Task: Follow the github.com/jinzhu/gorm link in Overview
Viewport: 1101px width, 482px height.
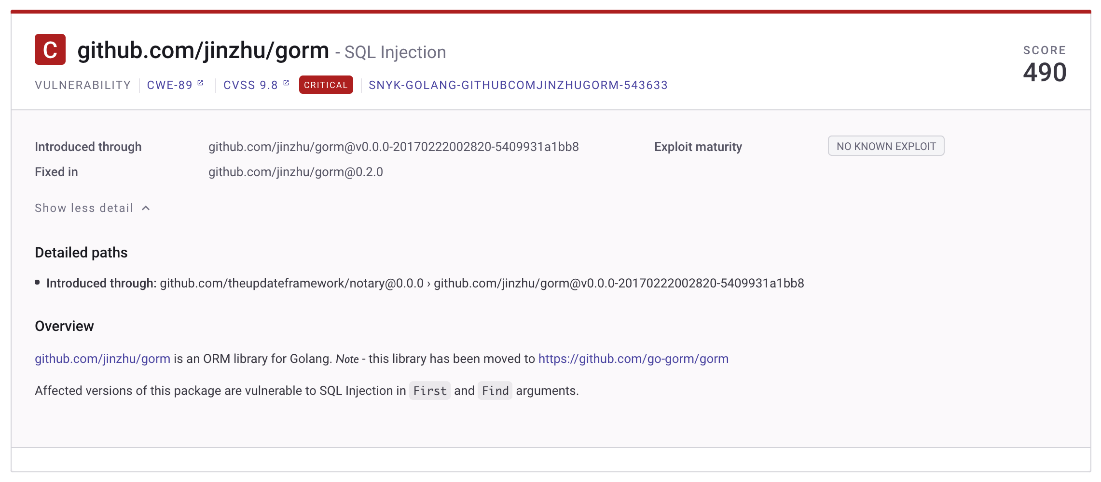Action: pyautogui.click(x=102, y=358)
